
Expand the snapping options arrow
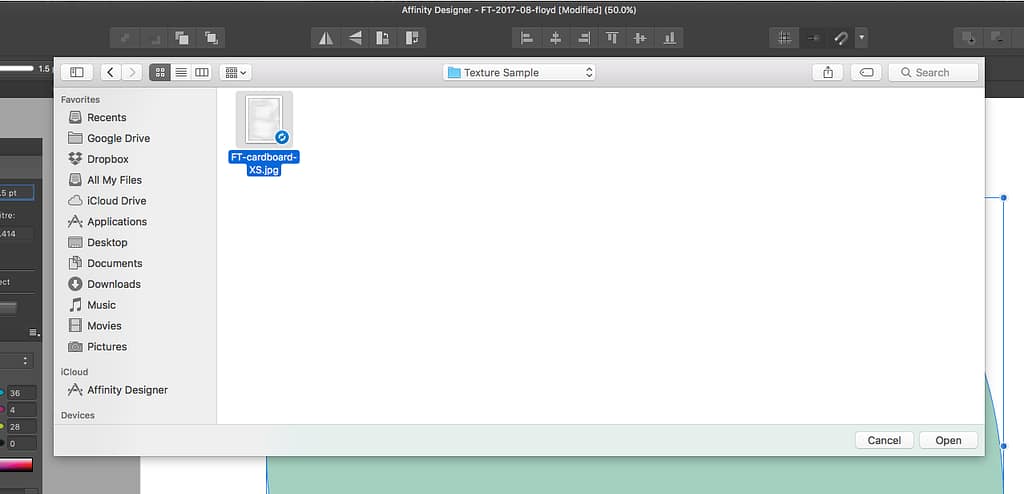coord(862,38)
